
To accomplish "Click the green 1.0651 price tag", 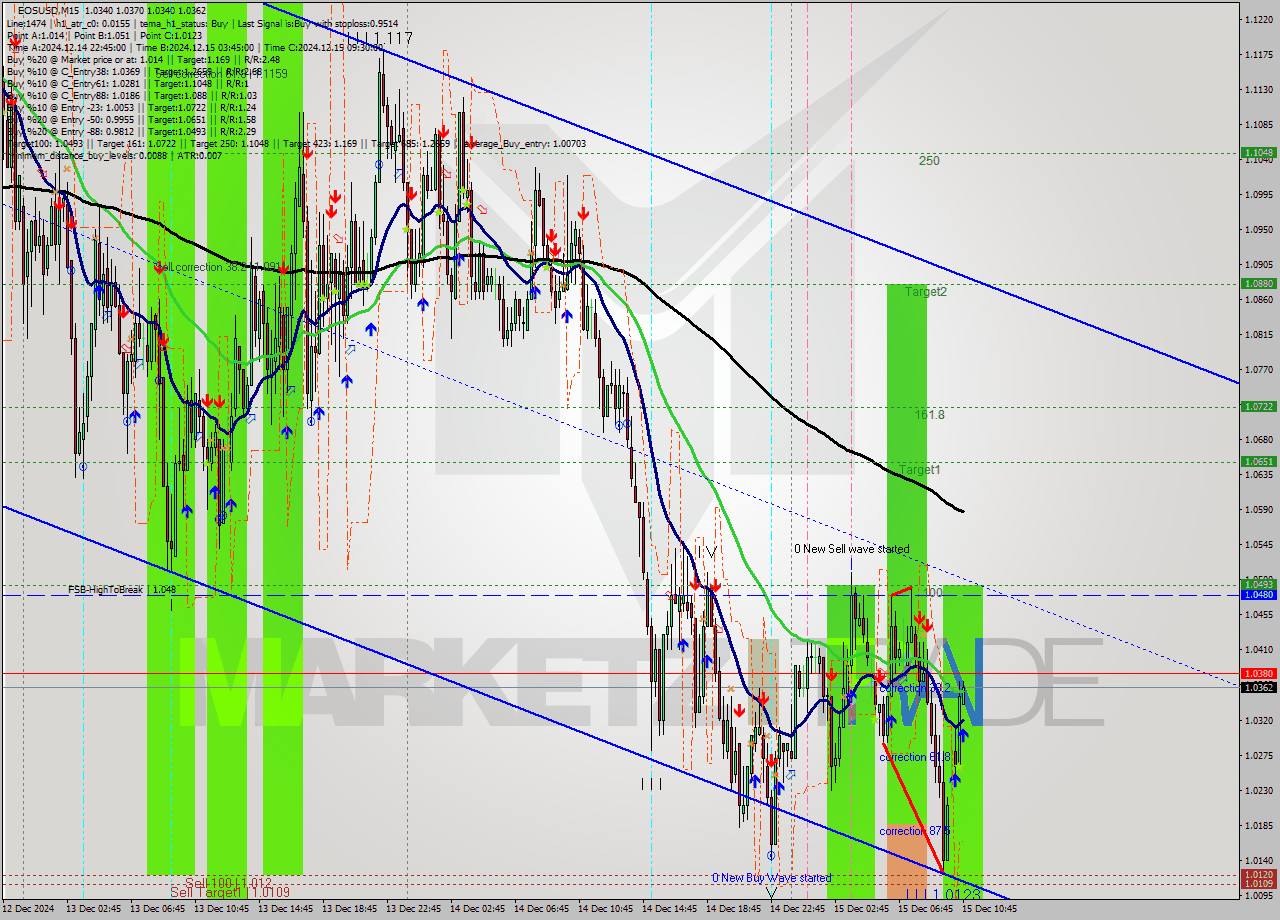I will pyautogui.click(x=1258, y=462).
